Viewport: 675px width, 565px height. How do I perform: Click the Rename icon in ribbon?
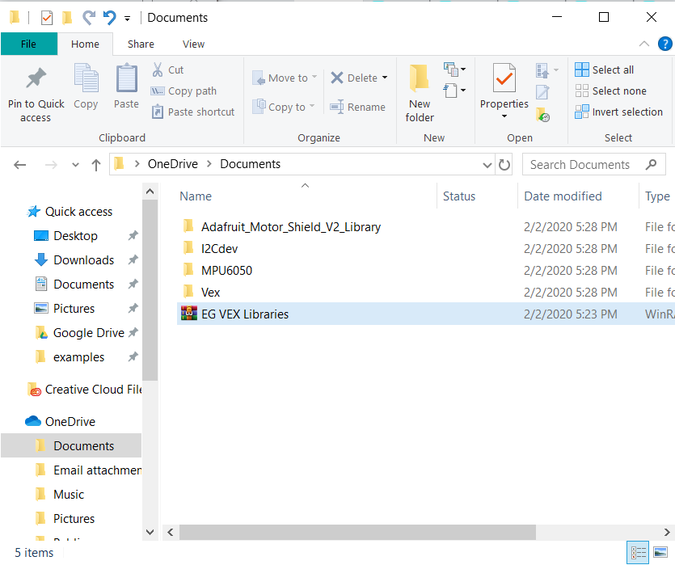click(337, 107)
